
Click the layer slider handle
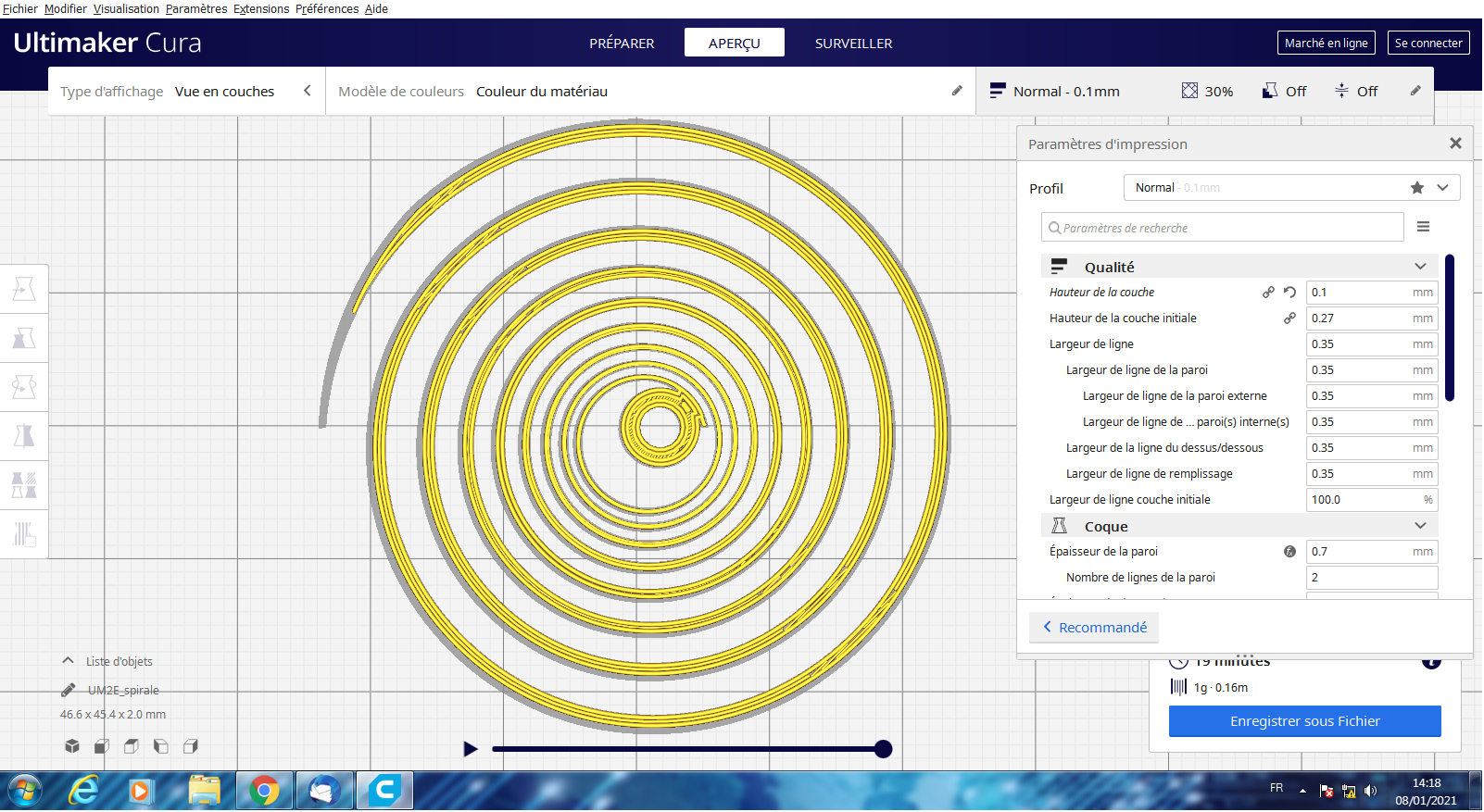(883, 749)
